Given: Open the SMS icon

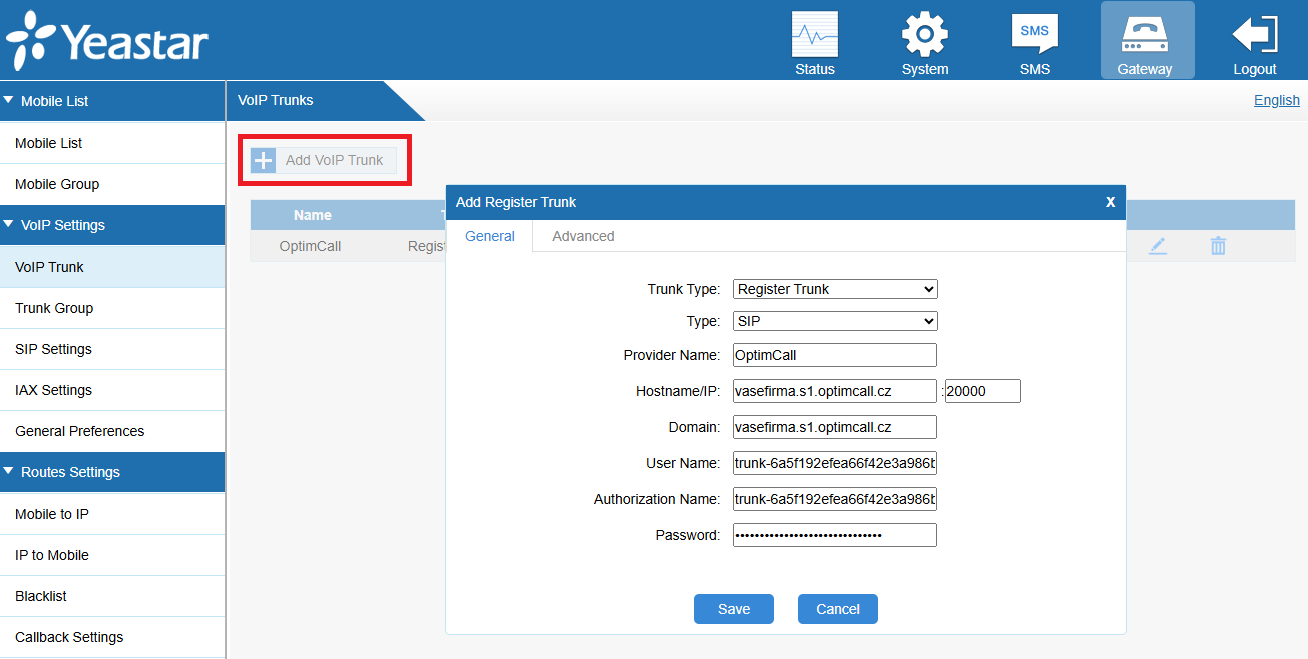Looking at the screenshot, I should click(x=1035, y=34).
